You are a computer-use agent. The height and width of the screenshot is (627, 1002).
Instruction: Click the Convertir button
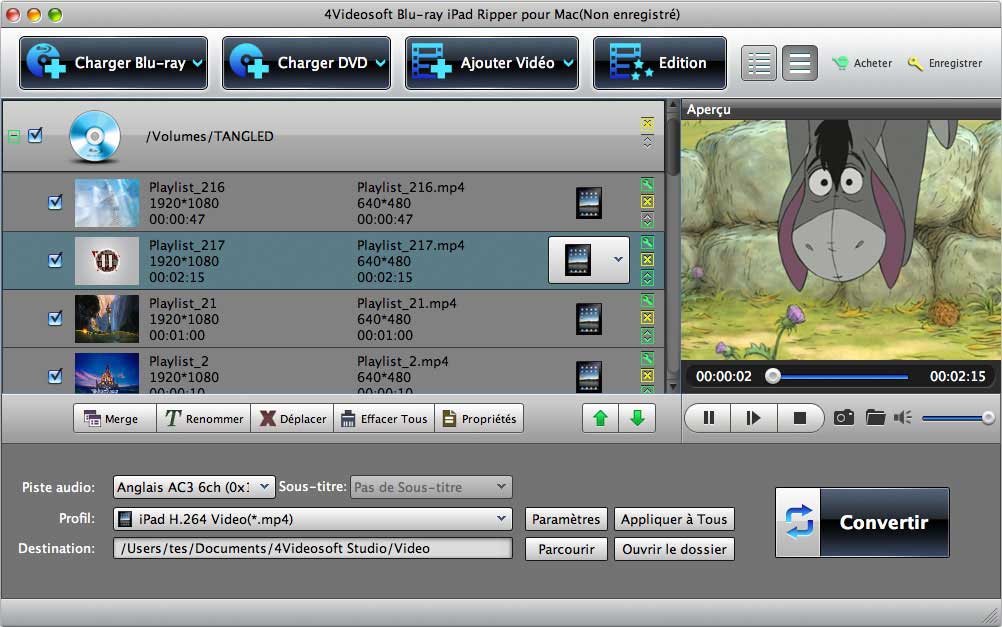click(x=861, y=522)
